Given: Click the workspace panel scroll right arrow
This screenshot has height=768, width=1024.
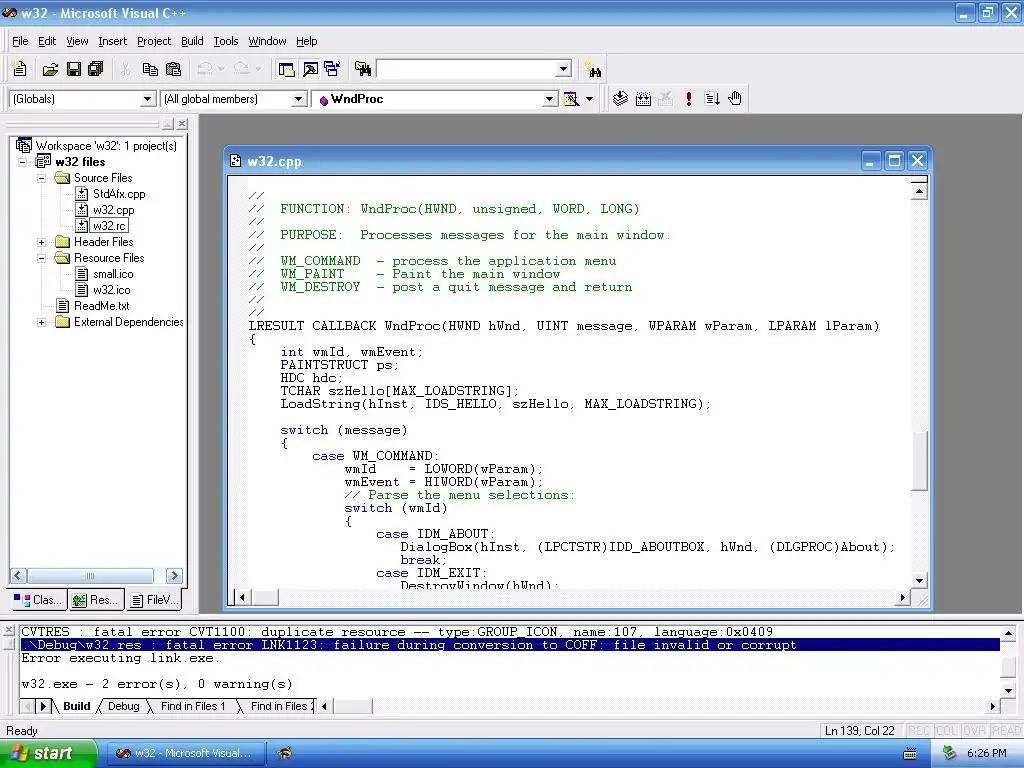Looking at the screenshot, I should point(174,576).
